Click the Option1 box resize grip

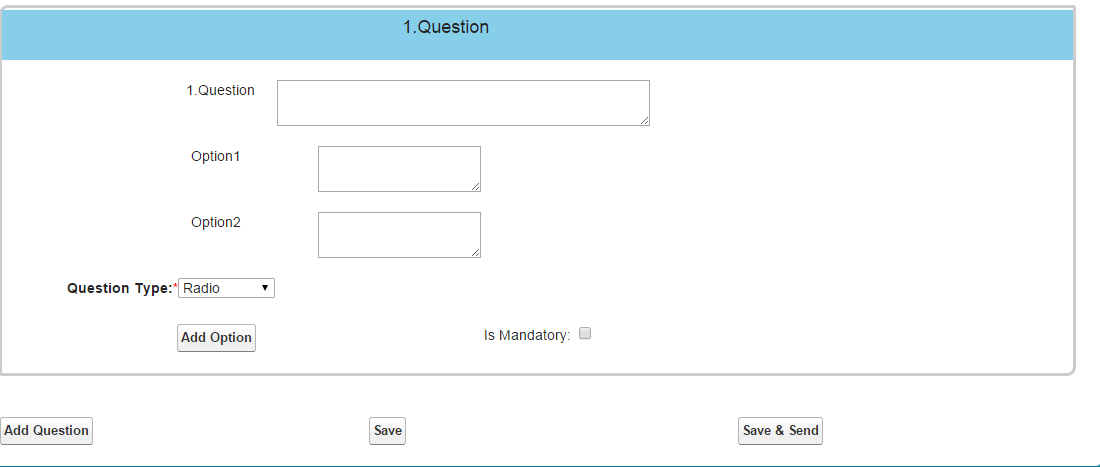coord(475,186)
